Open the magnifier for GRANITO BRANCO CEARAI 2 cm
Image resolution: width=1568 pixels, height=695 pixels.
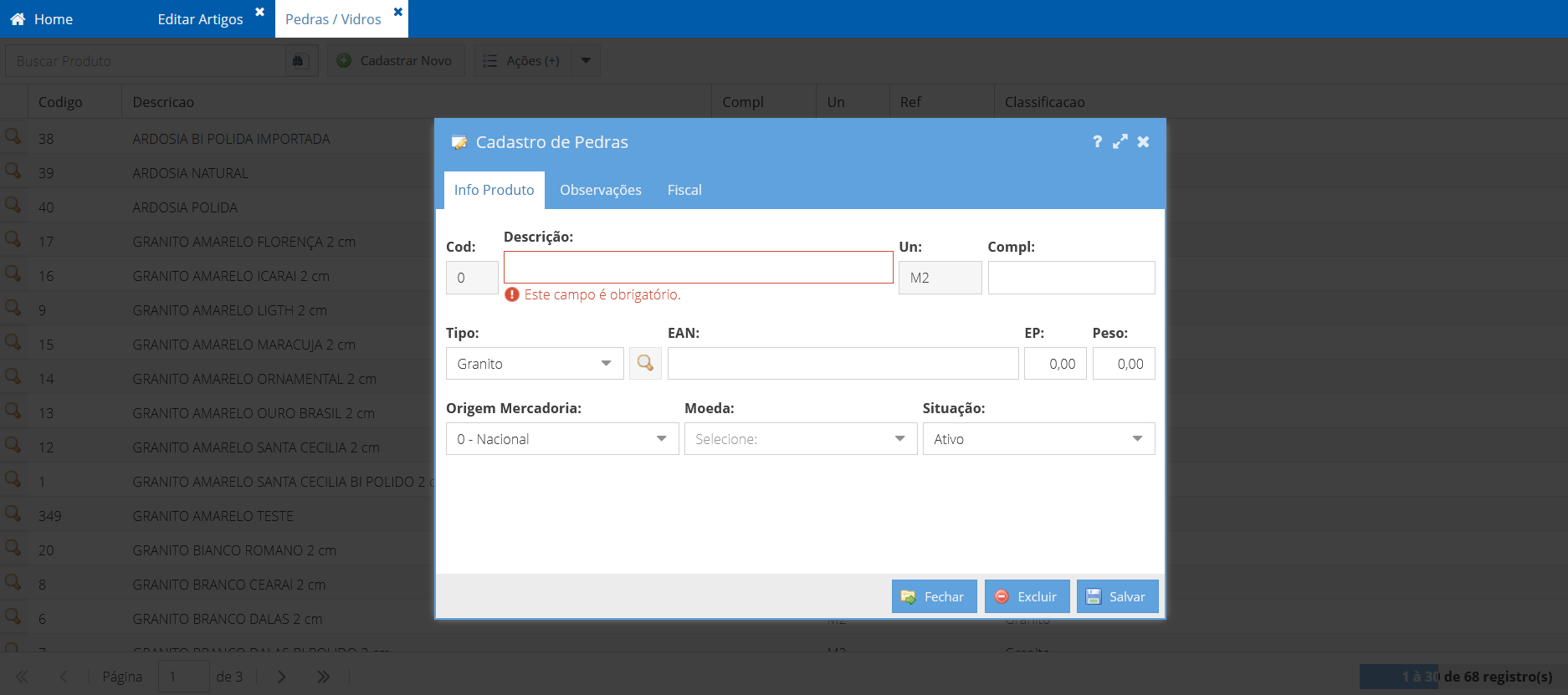click(13, 581)
